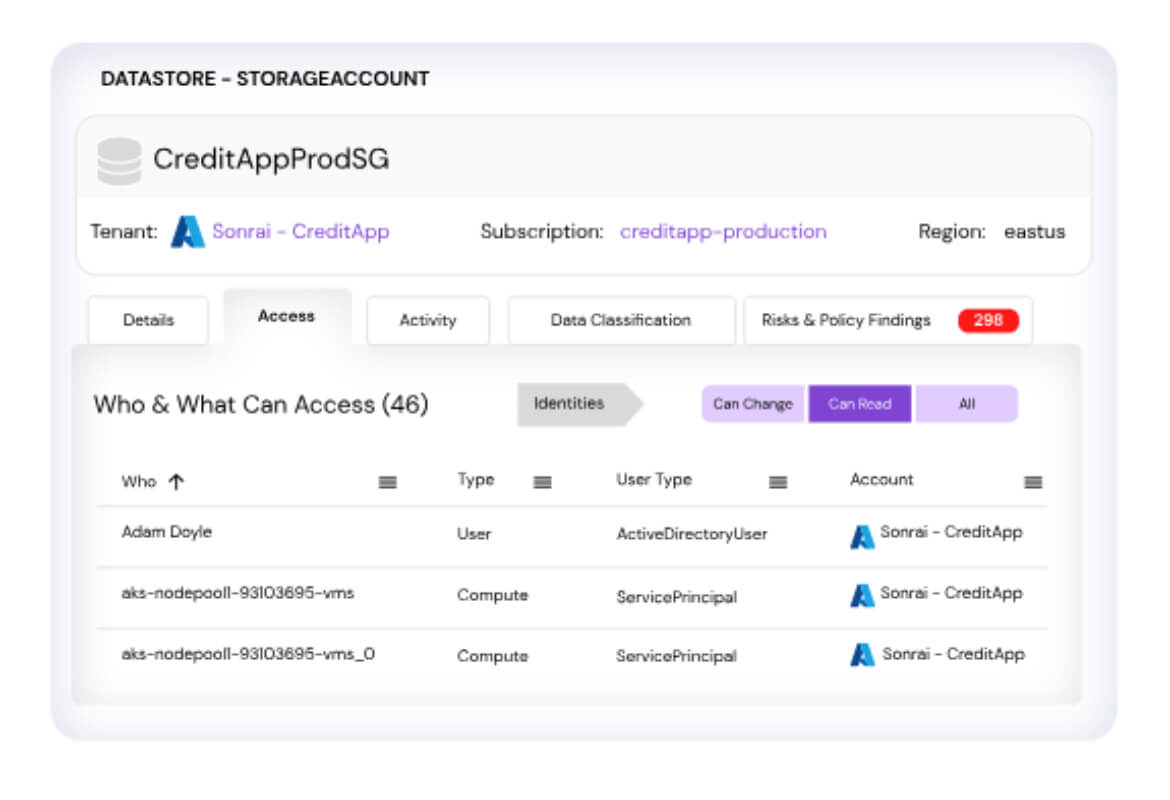Open the Activity tab
The image size is (1170, 800).
pos(428,320)
